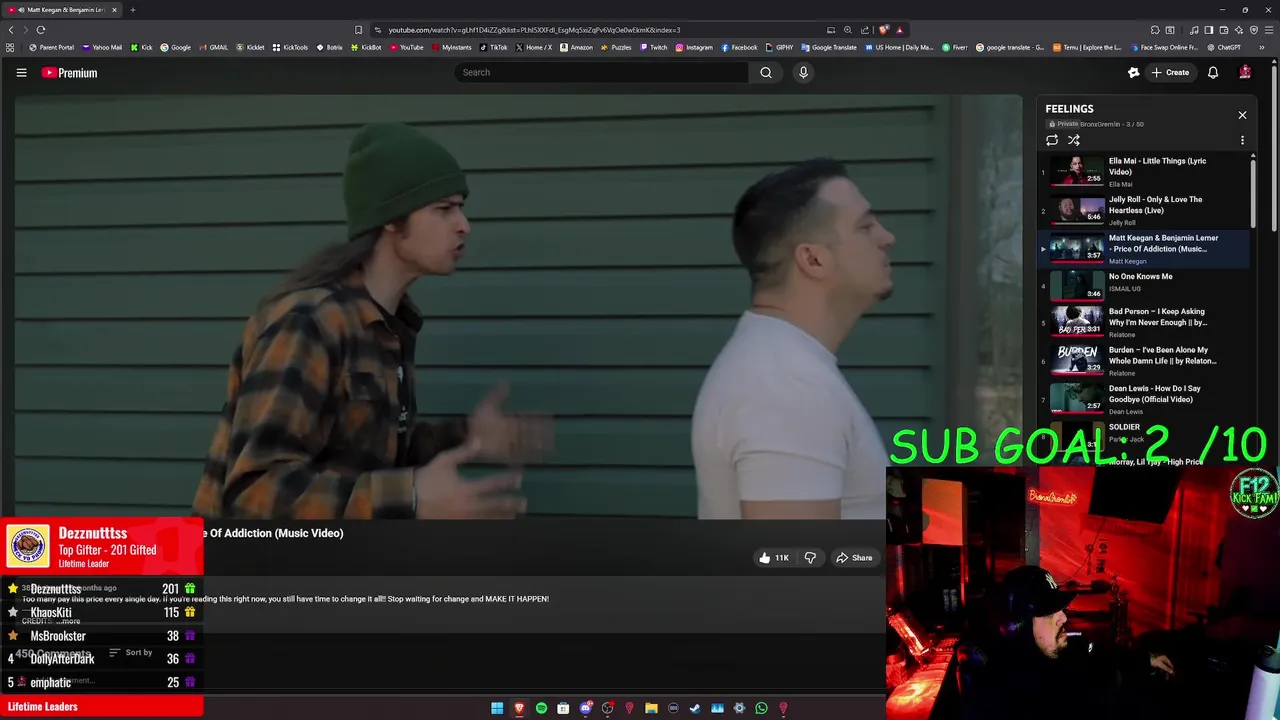Click the search magnifier button
1280x720 pixels.
(766, 72)
